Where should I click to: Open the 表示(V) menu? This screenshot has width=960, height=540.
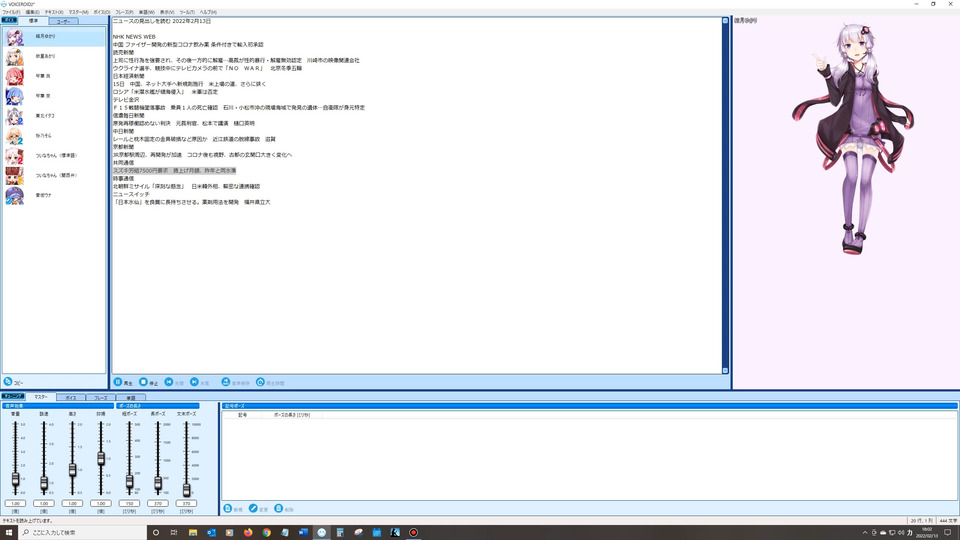coord(167,12)
